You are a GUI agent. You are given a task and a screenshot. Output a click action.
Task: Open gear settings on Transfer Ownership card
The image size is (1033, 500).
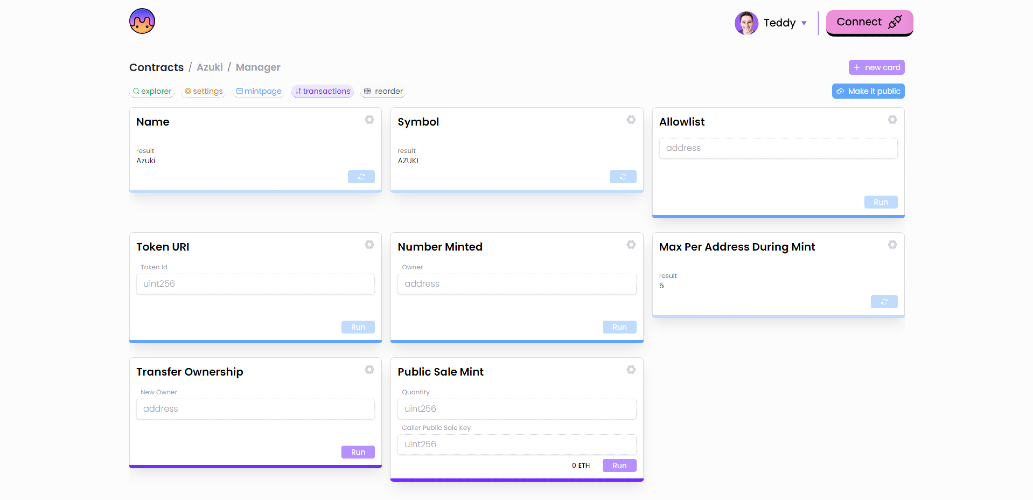pyautogui.click(x=370, y=370)
